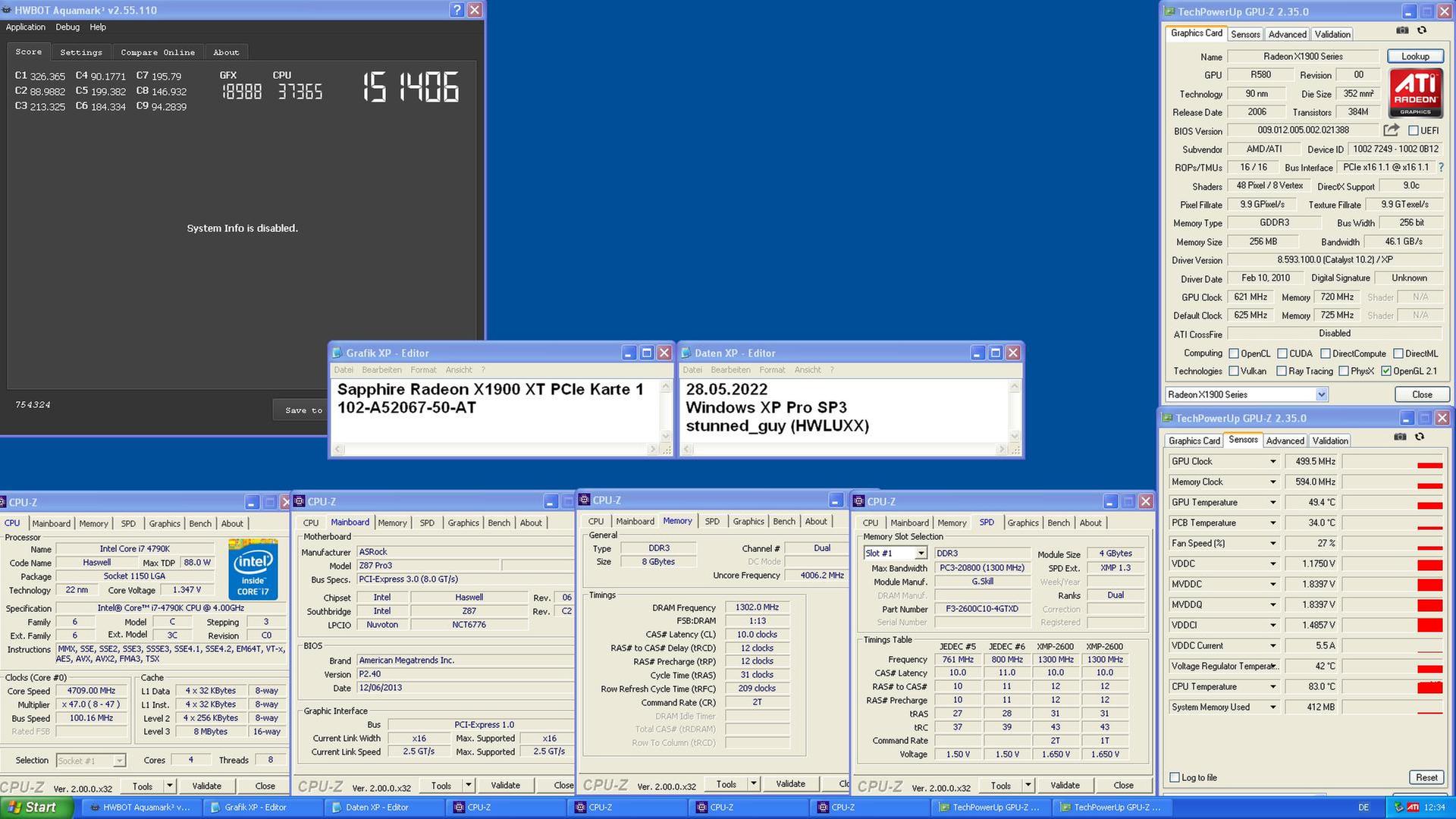Expand the CPU Temperature sensor dropdown

click(x=1273, y=686)
